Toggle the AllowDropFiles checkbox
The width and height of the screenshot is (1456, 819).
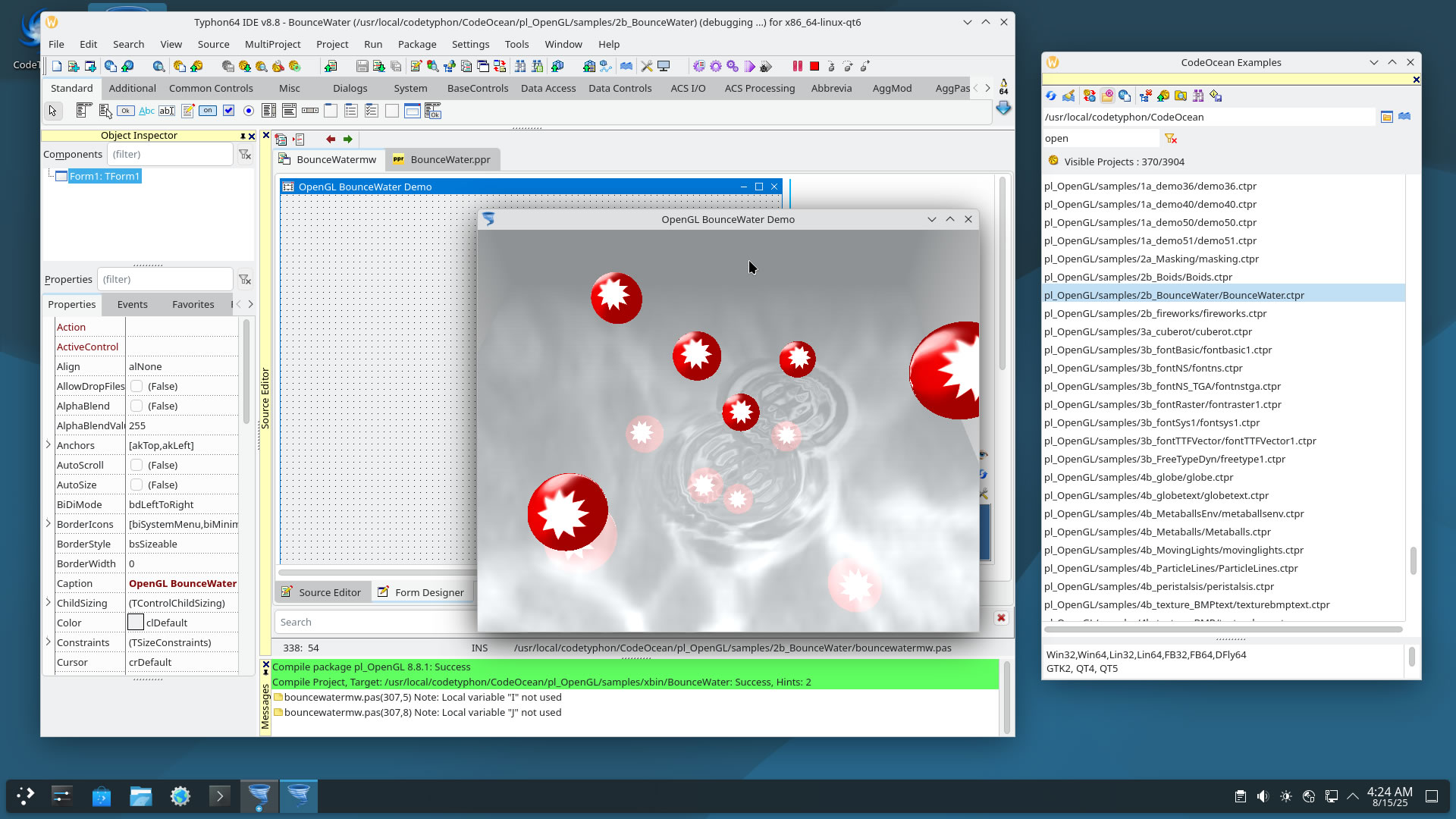point(136,386)
